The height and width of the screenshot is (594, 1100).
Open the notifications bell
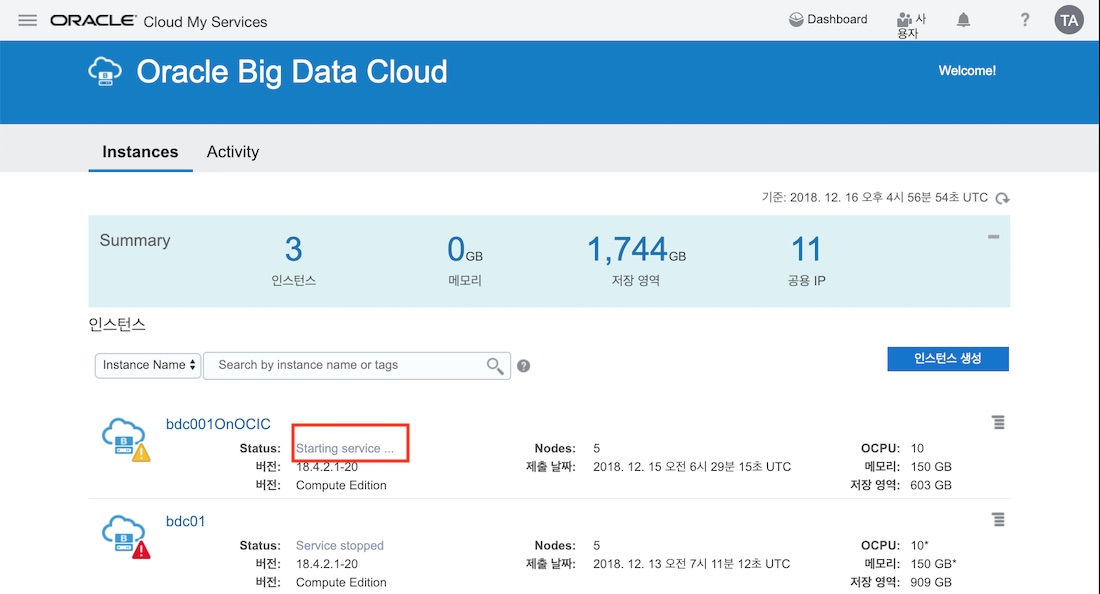pos(964,20)
